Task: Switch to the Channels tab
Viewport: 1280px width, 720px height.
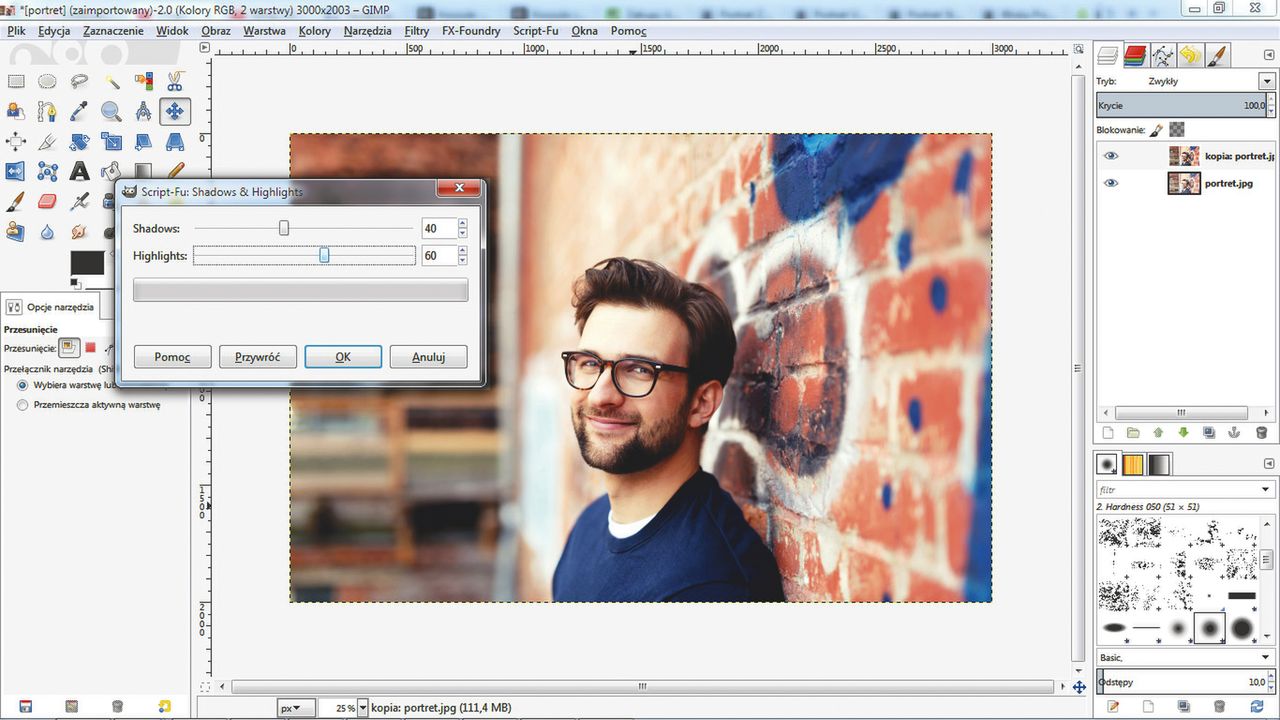Action: (x=1134, y=55)
